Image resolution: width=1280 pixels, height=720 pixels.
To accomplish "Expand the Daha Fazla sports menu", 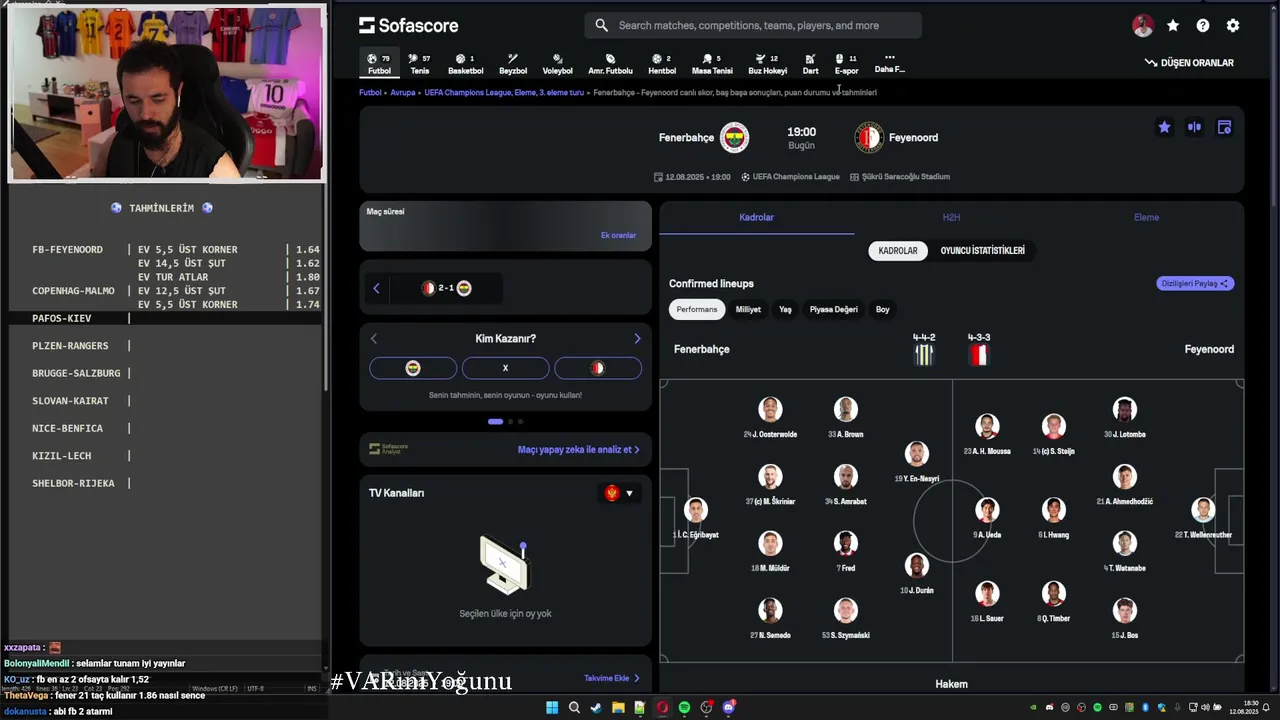I will click(x=889, y=64).
